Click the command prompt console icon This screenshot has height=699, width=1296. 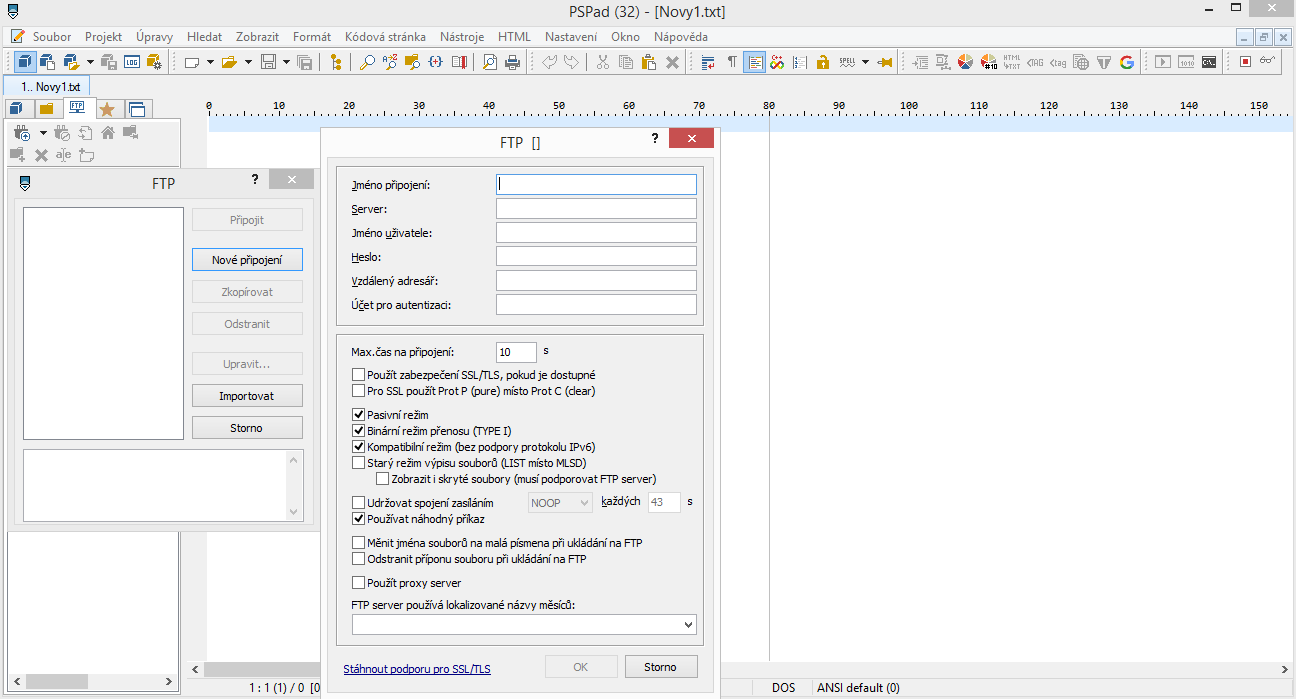(x=1209, y=62)
